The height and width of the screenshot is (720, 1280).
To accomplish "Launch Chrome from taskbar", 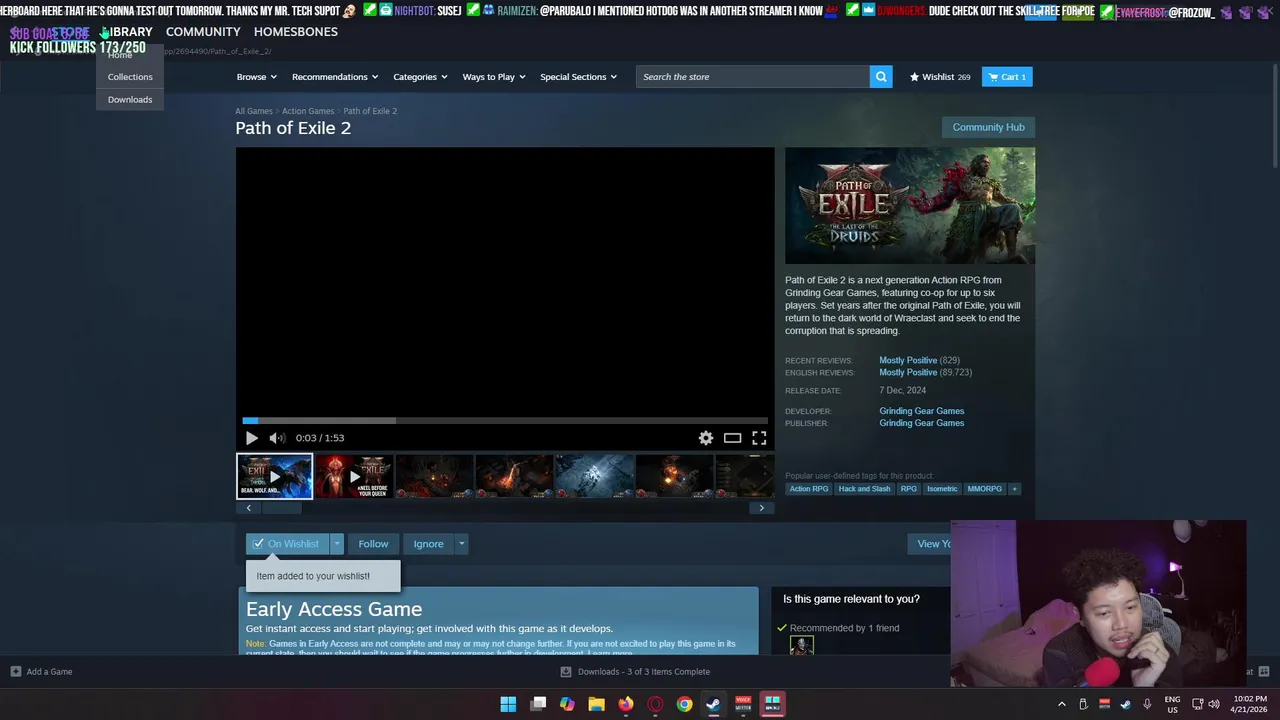I will click(x=684, y=704).
